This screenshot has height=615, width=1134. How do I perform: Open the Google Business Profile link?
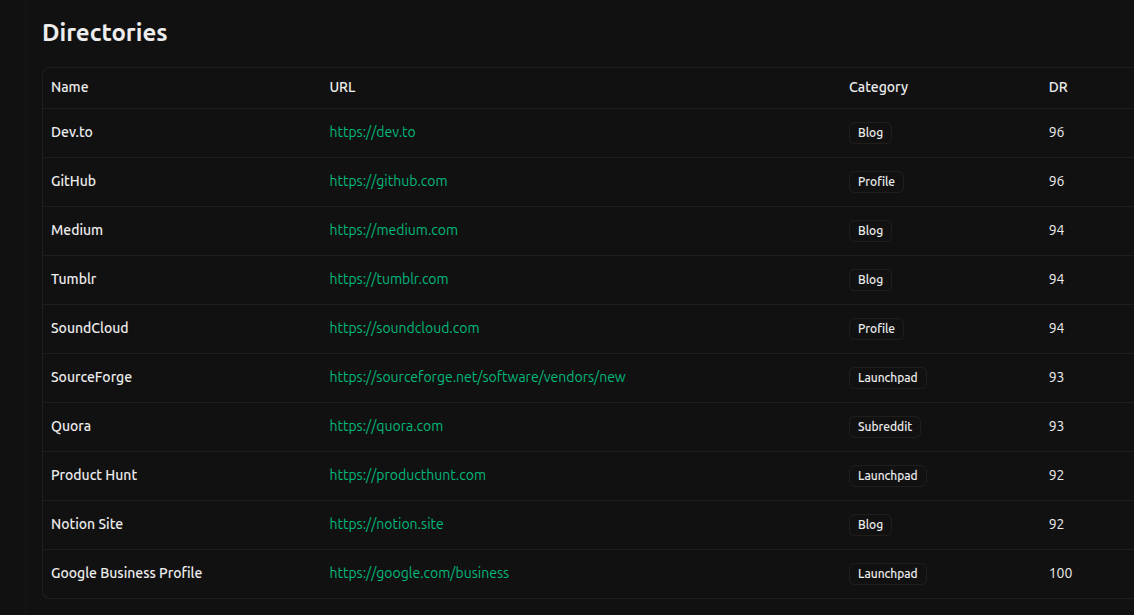(x=418, y=573)
